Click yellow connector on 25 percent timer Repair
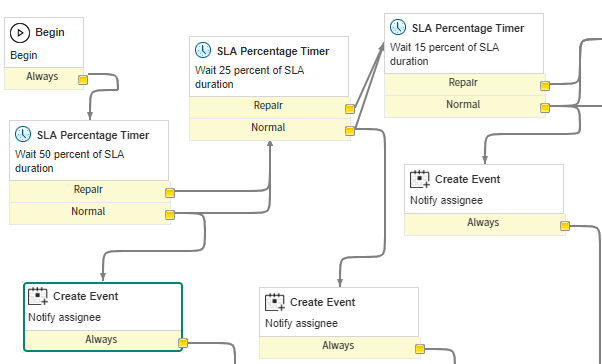602x364 pixels. click(350, 109)
